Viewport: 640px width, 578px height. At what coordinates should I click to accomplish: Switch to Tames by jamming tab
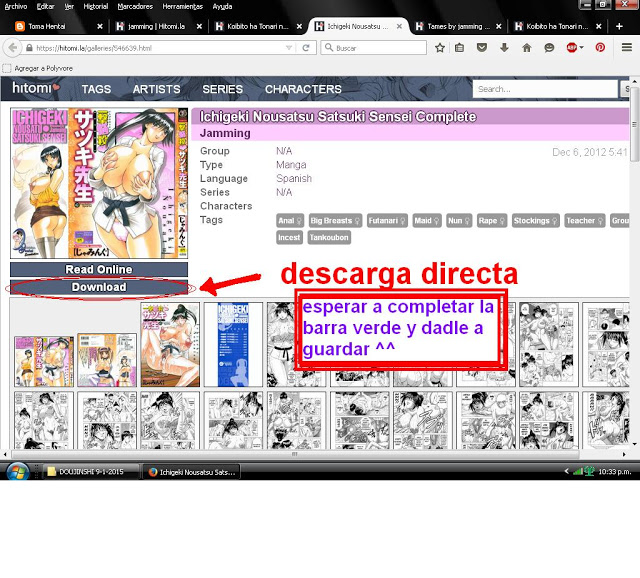(459, 26)
